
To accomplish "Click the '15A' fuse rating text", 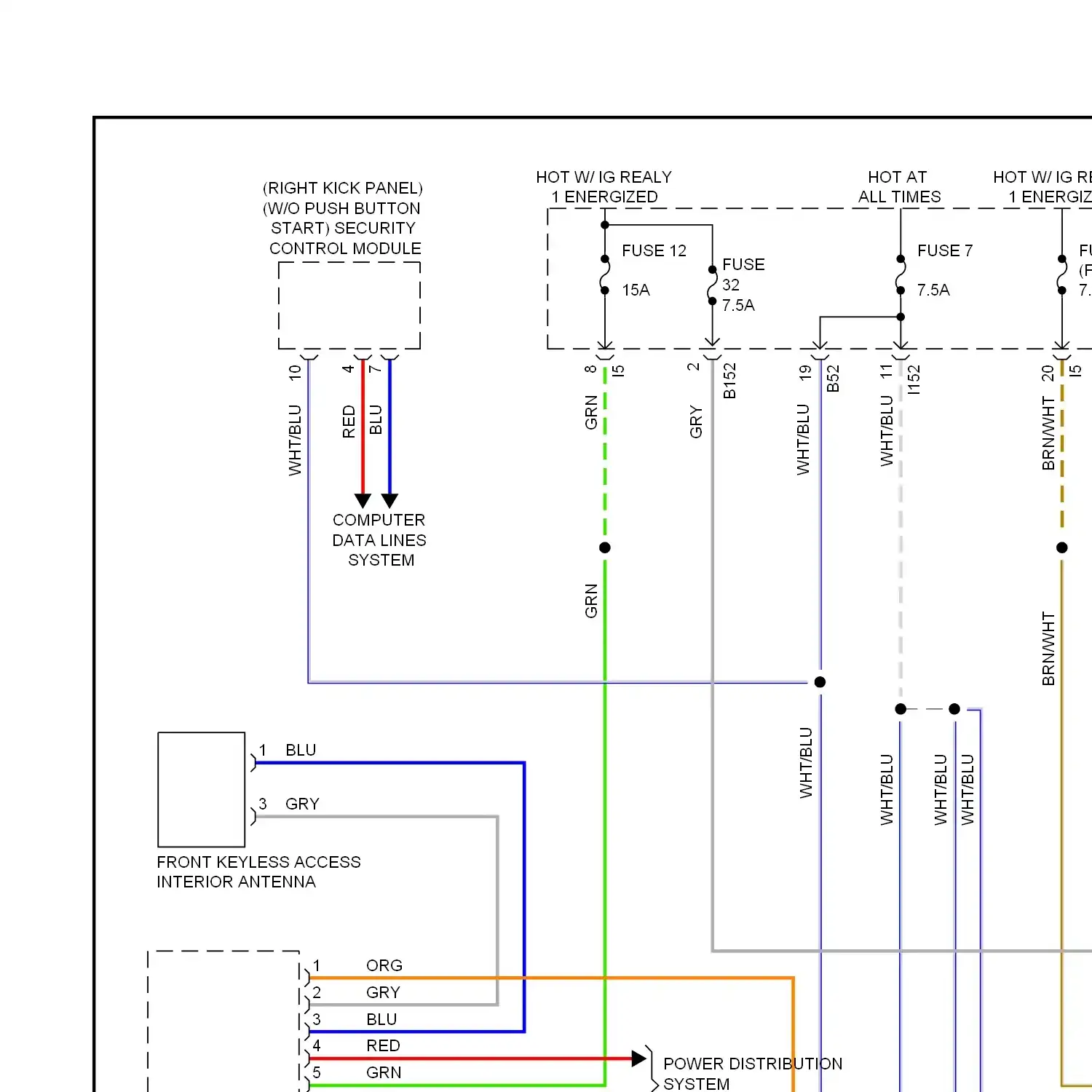I will (x=636, y=290).
